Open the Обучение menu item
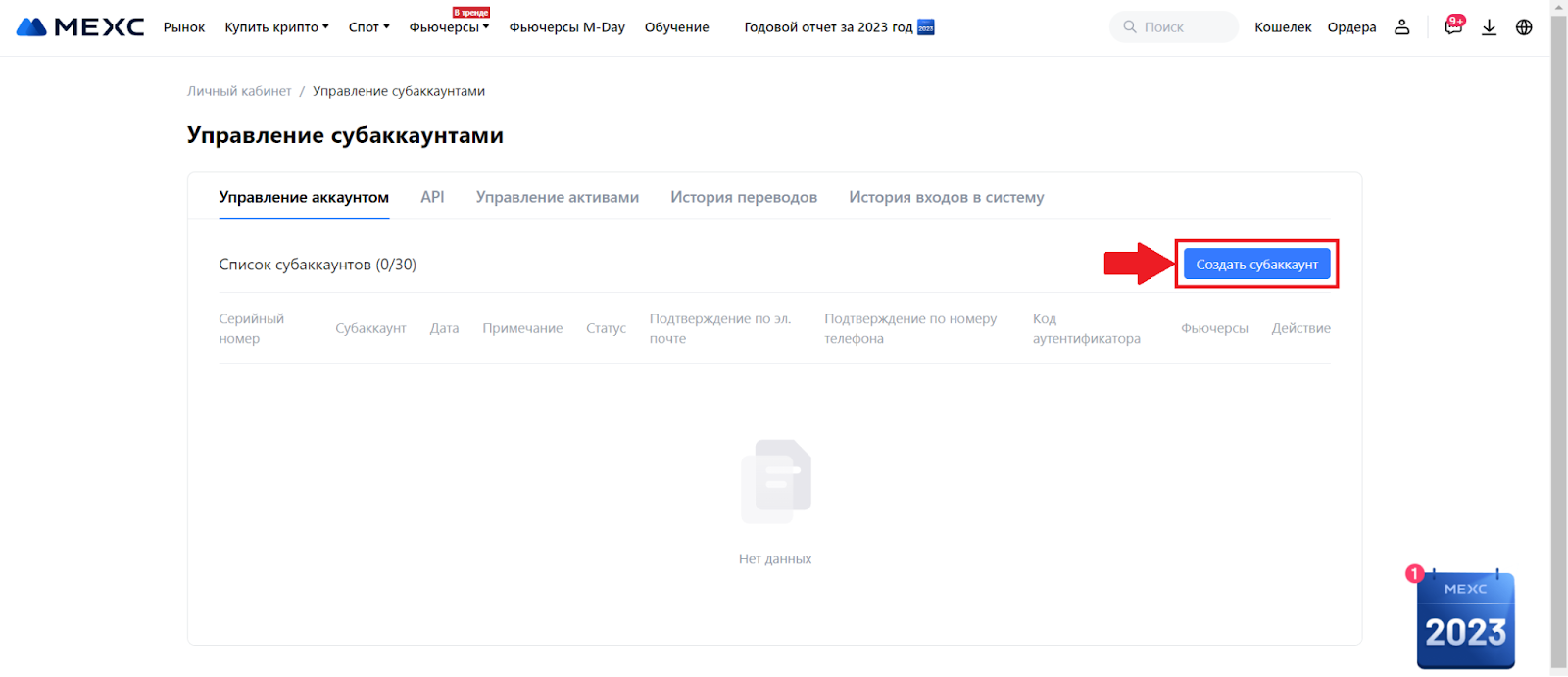 (x=676, y=27)
